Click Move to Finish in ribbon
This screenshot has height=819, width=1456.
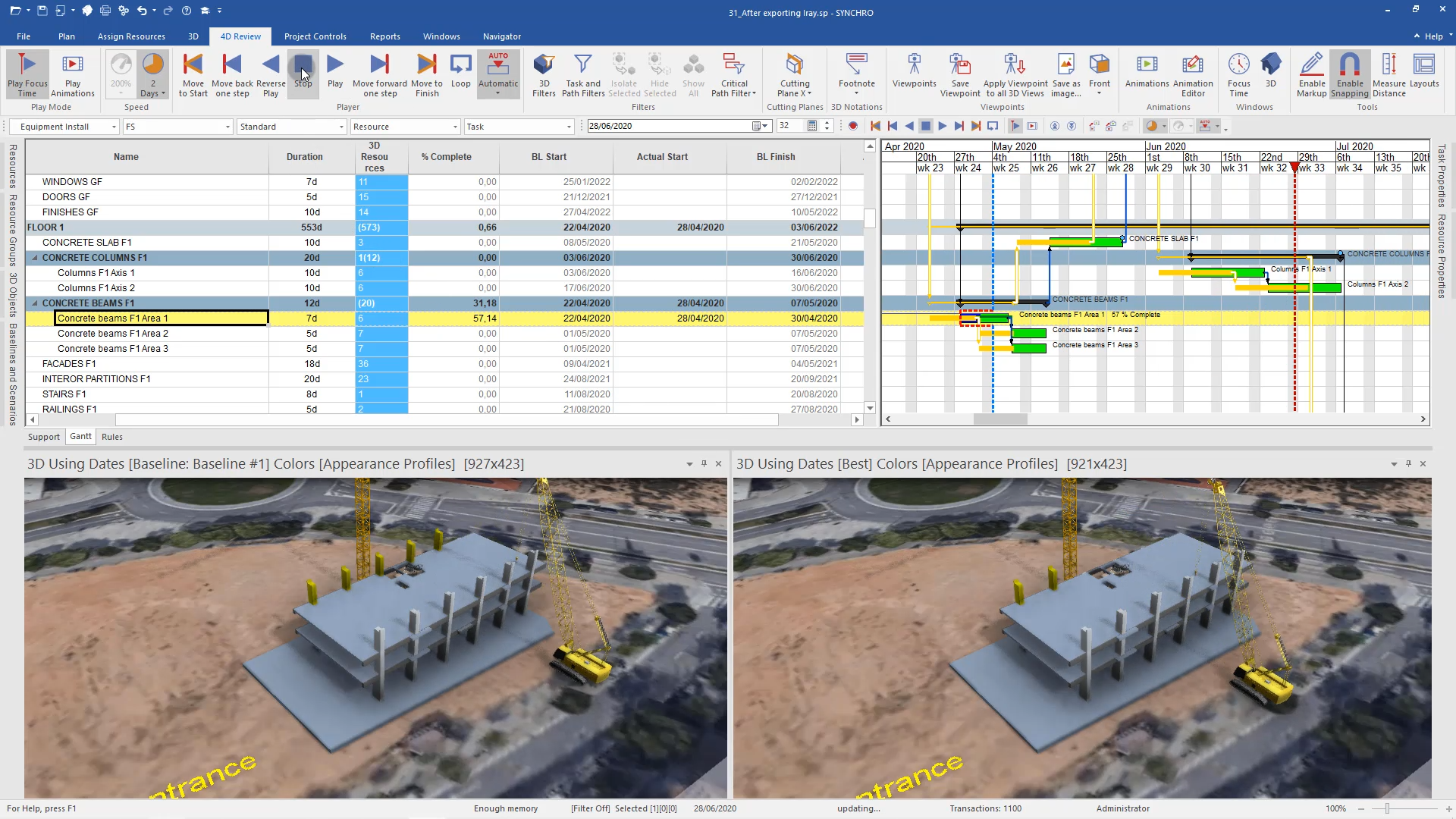point(427,75)
